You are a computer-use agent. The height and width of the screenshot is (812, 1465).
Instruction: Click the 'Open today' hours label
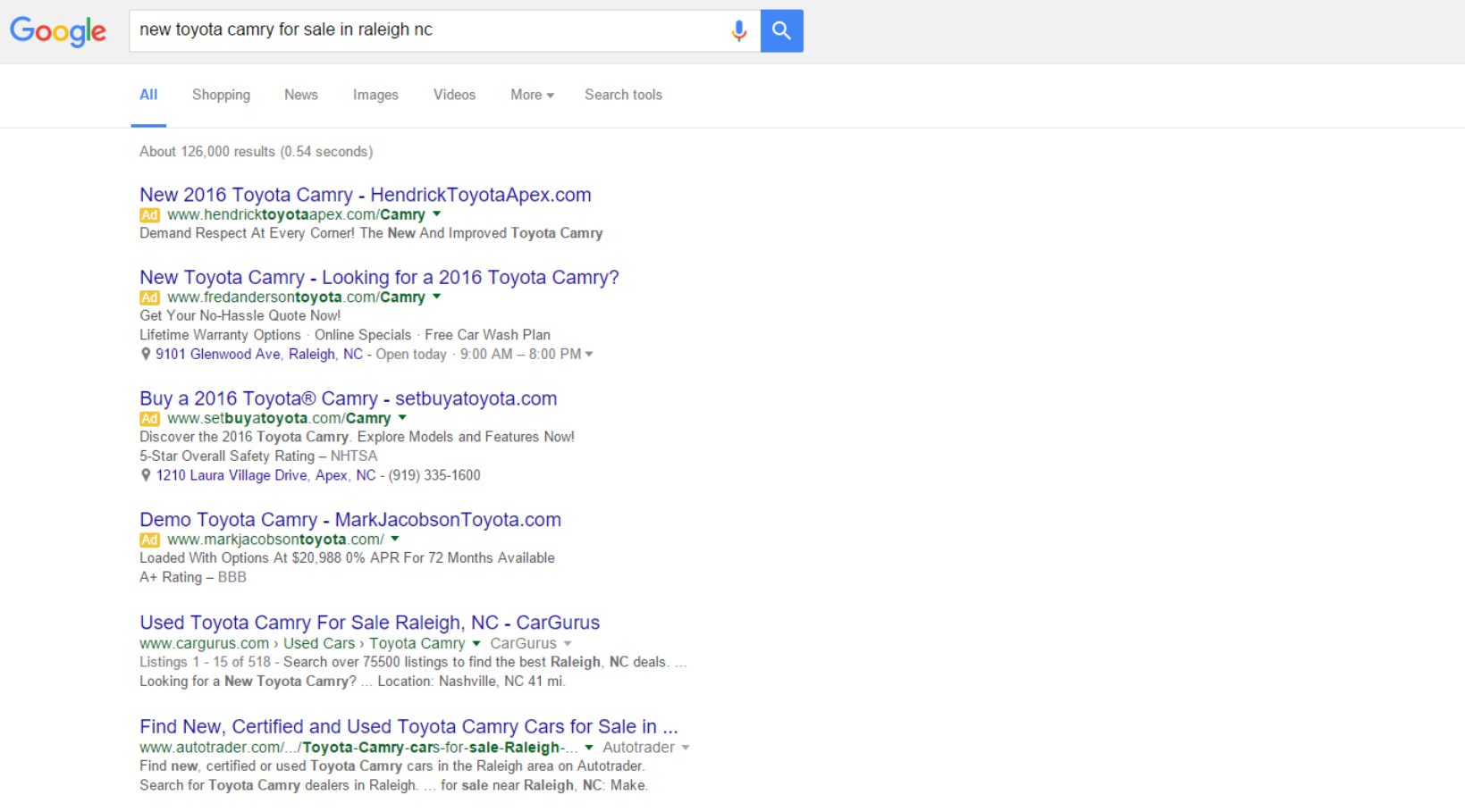click(x=411, y=355)
